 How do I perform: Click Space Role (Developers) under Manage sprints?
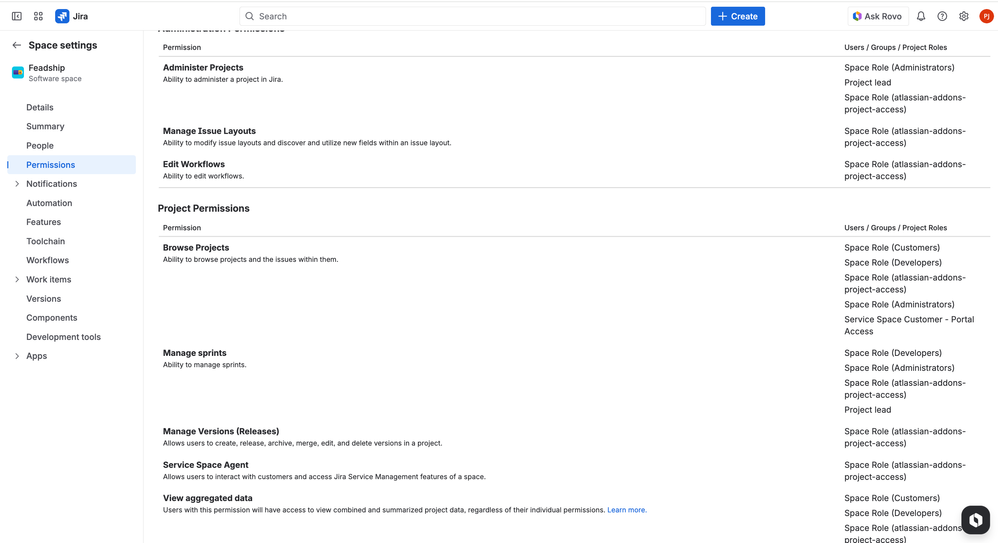893,353
